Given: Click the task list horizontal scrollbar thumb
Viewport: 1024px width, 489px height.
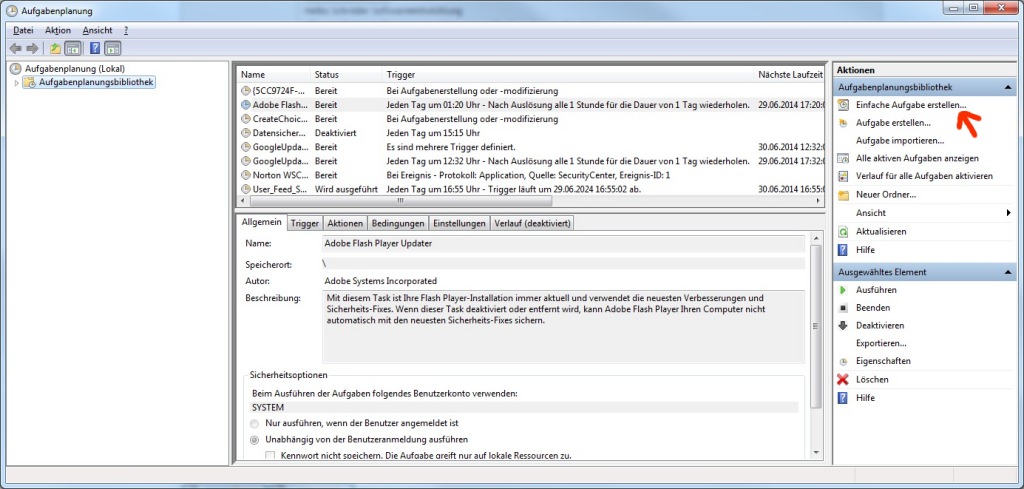Looking at the screenshot, I should [x=400, y=201].
